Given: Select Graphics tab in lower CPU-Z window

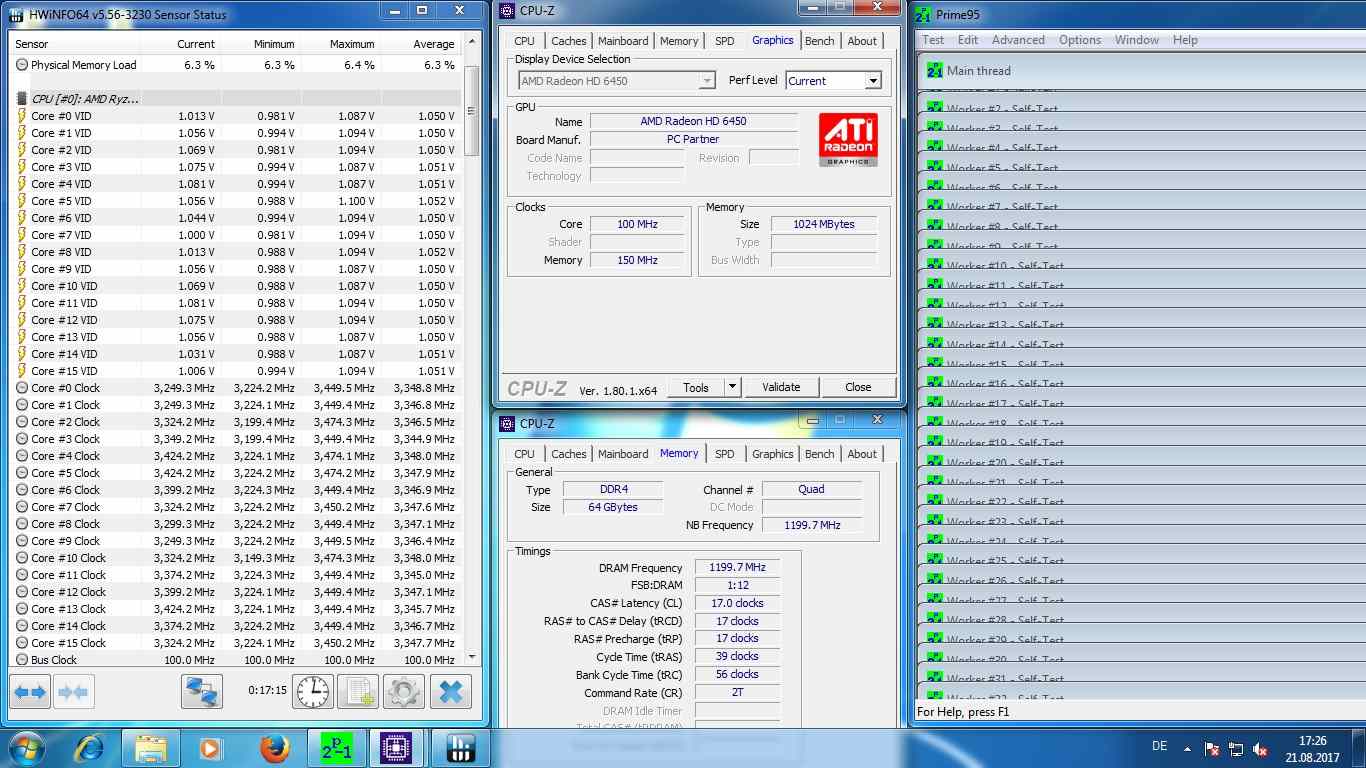Looking at the screenshot, I should click(772, 454).
